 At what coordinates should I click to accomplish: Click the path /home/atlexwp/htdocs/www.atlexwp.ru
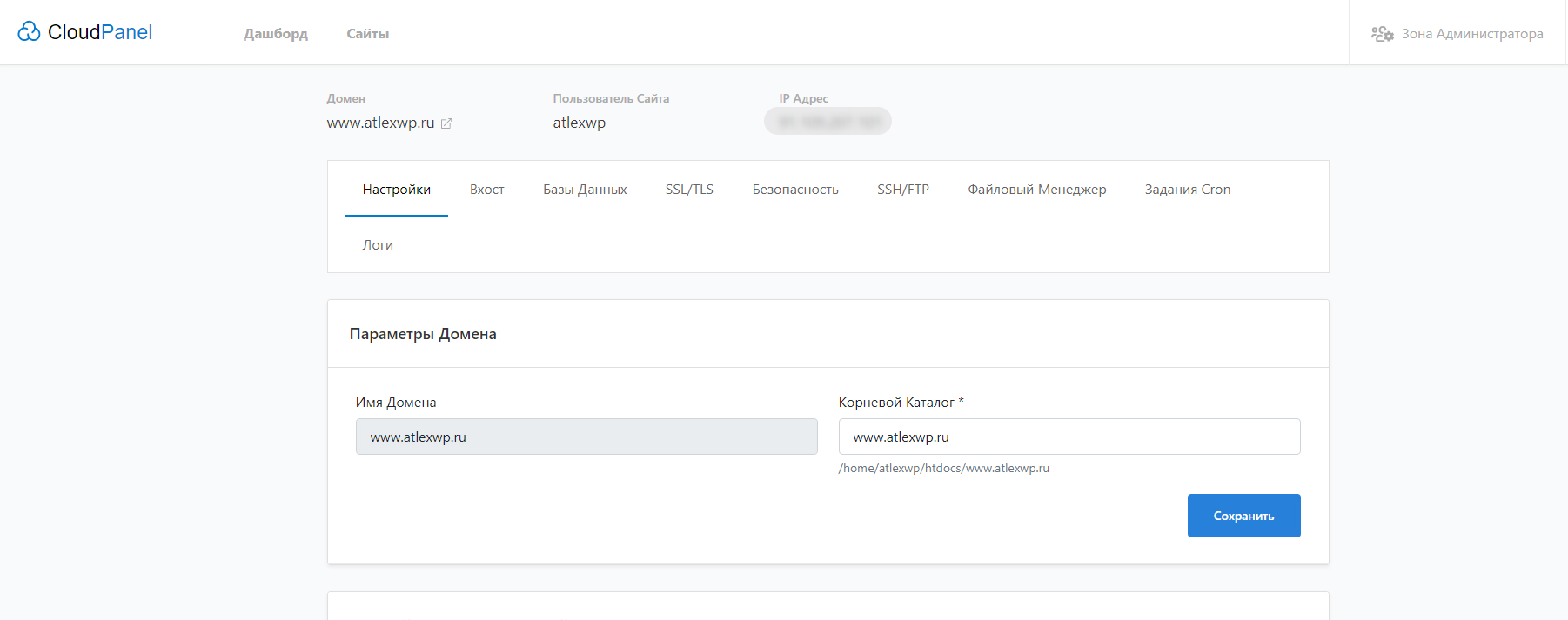click(x=944, y=468)
